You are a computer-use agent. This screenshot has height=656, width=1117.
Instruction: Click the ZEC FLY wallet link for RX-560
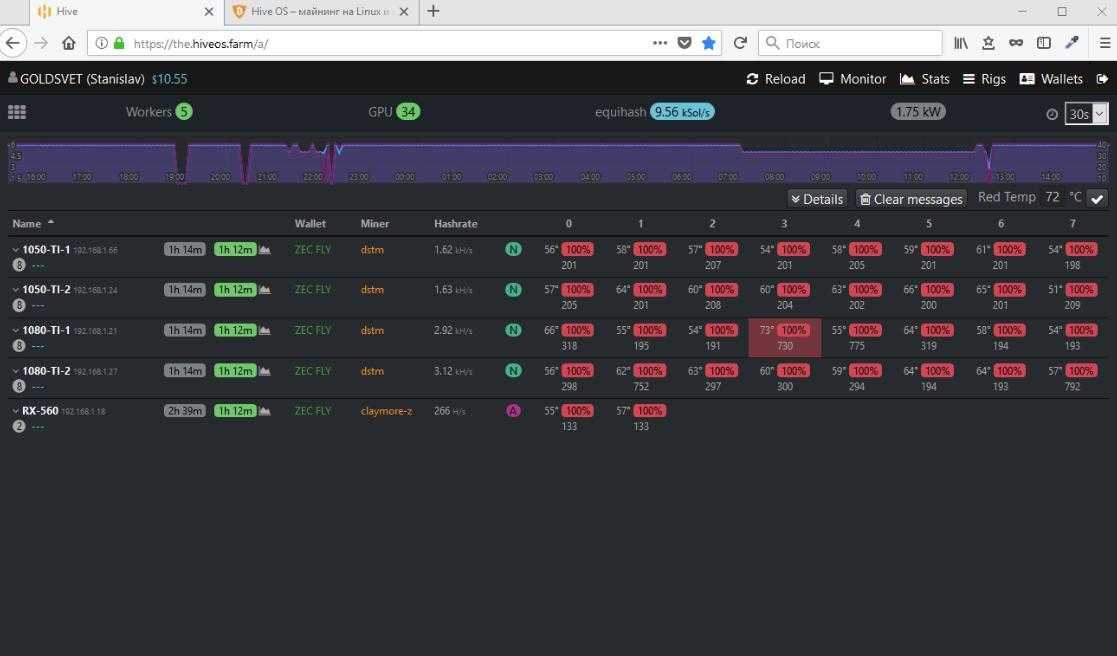point(312,411)
